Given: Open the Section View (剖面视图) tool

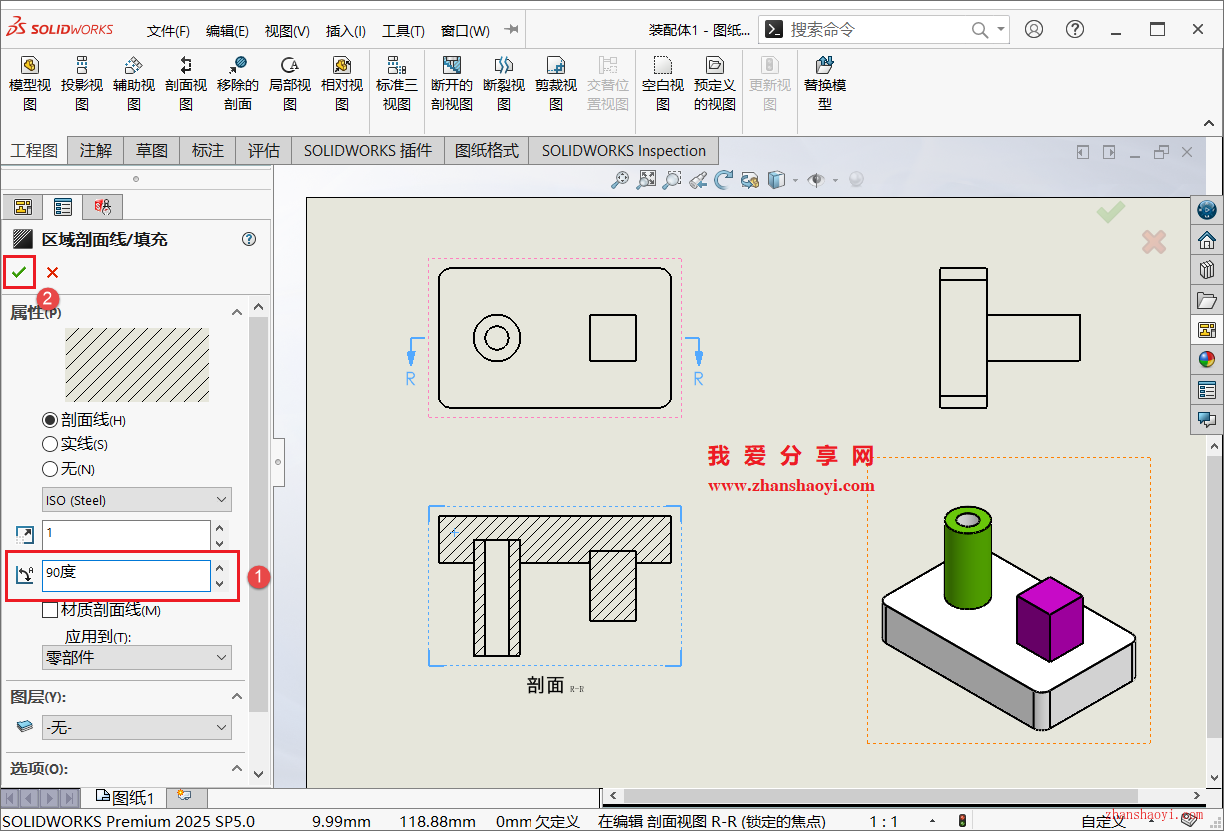Looking at the screenshot, I should [186, 83].
